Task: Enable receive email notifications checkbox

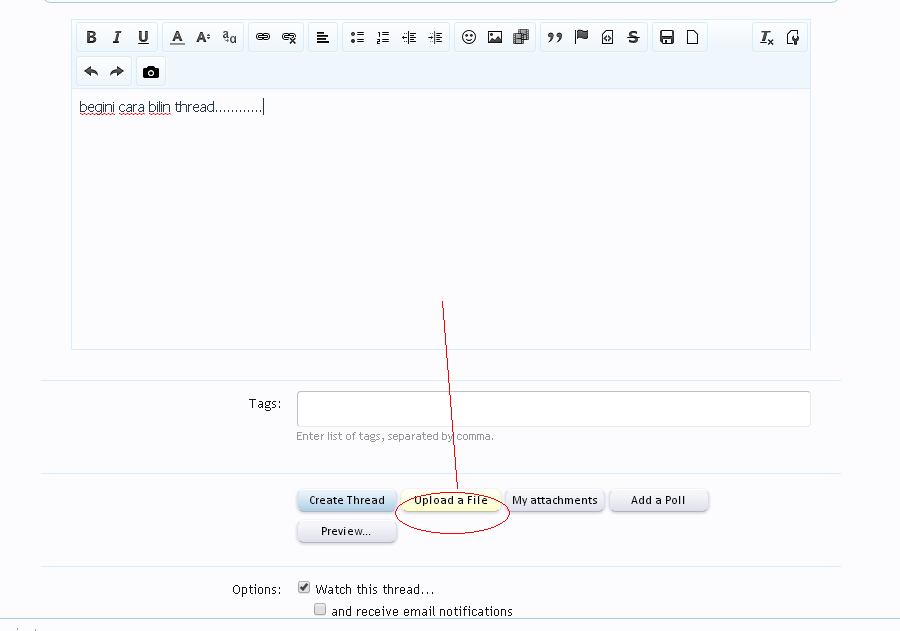Action: pyautogui.click(x=320, y=609)
